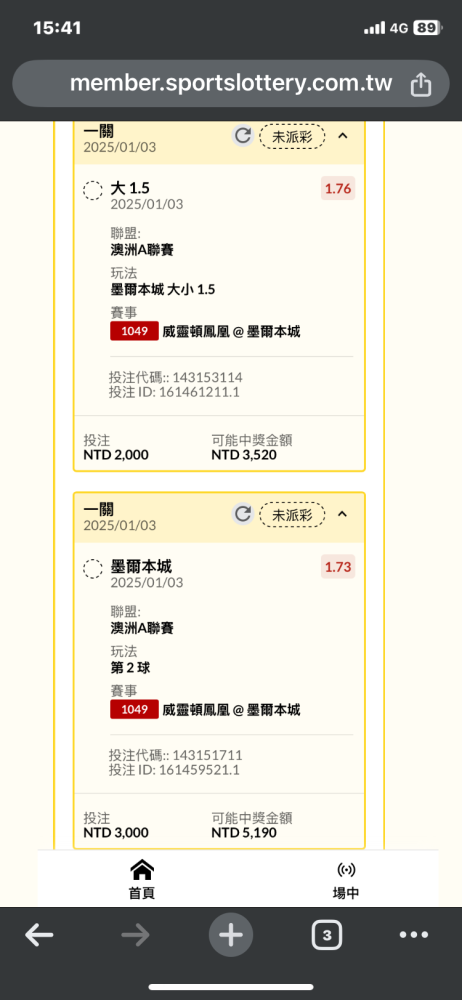Collapse the first 一關 bet card
Image resolution: width=462 pixels, height=1000 pixels.
pos(343,136)
